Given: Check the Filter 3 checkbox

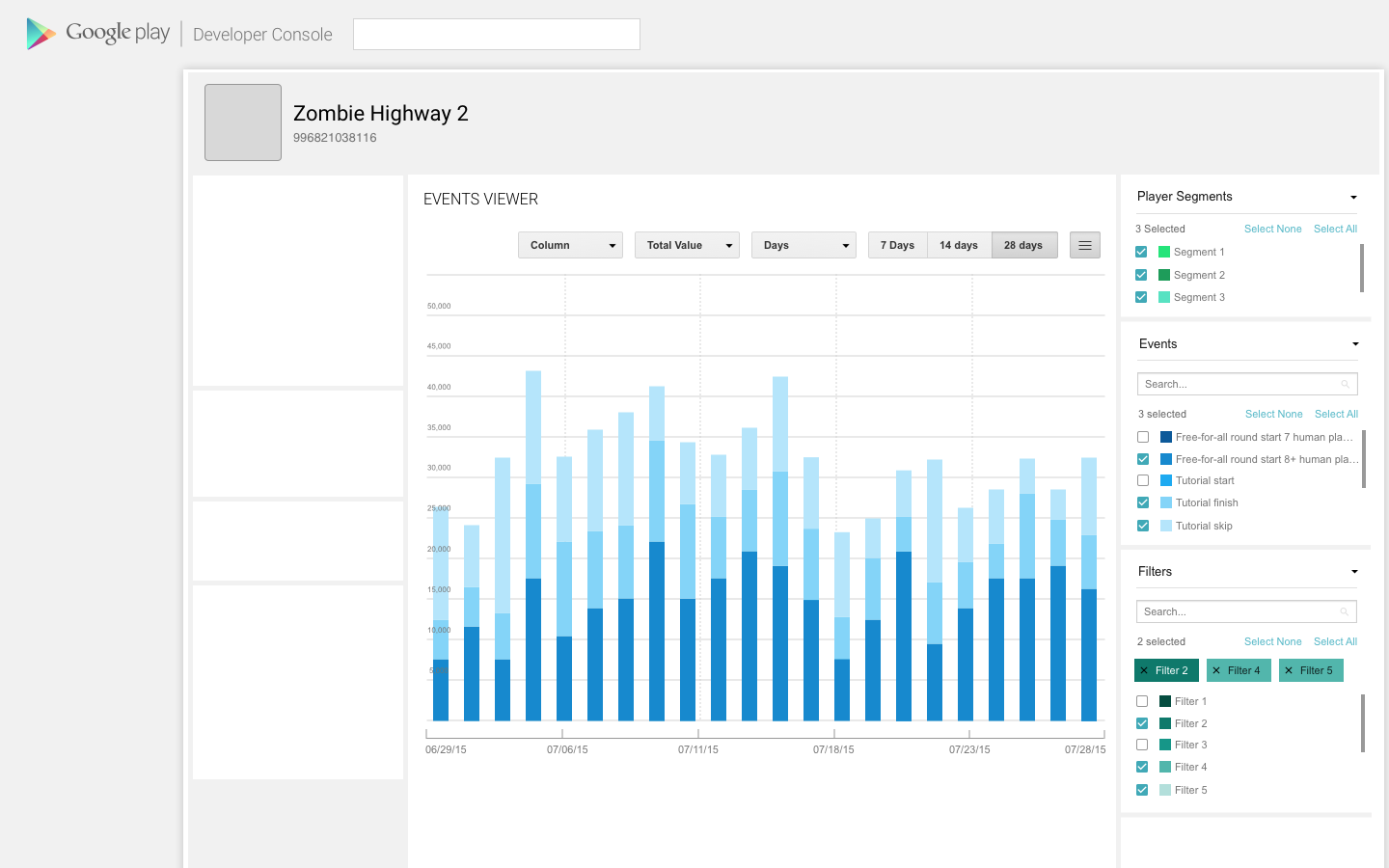Looking at the screenshot, I should coord(1142,746).
